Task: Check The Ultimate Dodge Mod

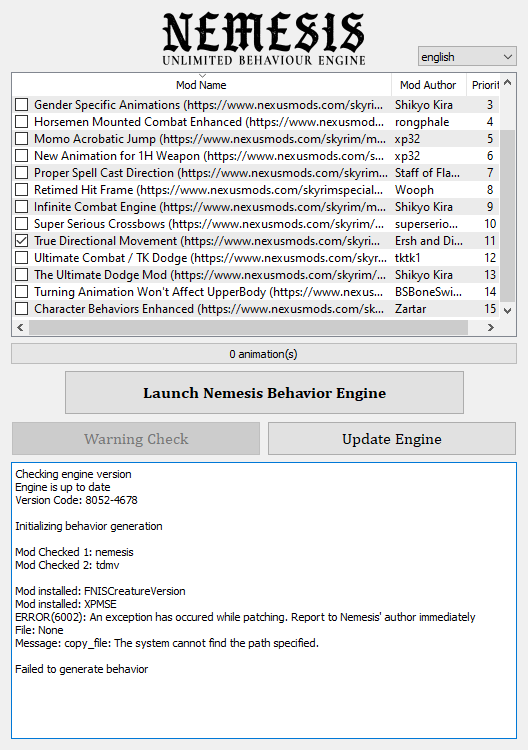Action: coord(22,275)
